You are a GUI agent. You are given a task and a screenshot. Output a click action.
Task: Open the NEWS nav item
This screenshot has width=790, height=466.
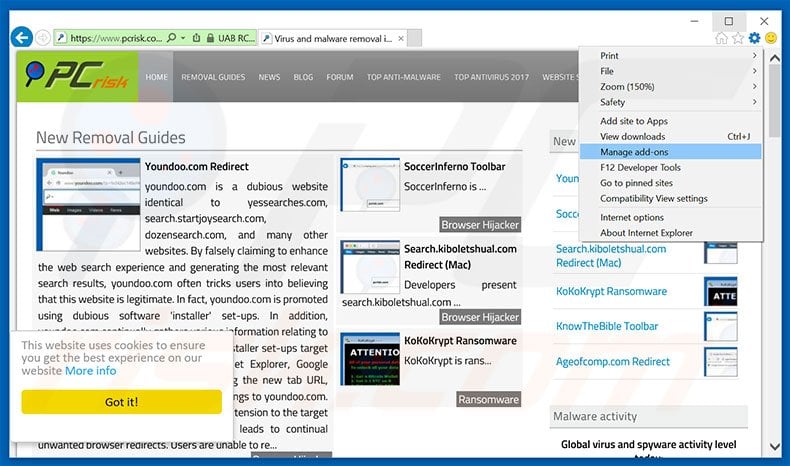pyautogui.click(x=269, y=77)
